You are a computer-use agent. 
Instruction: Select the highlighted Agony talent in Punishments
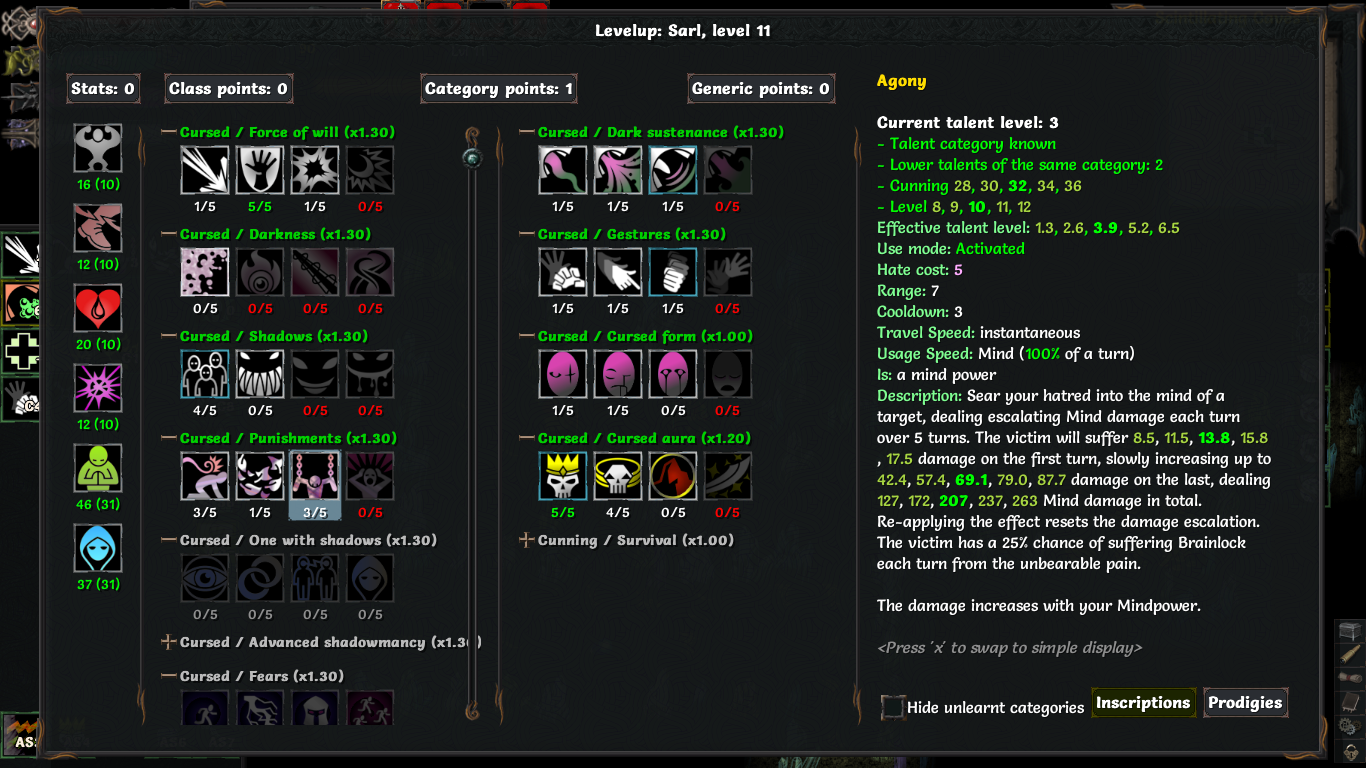coord(315,476)
